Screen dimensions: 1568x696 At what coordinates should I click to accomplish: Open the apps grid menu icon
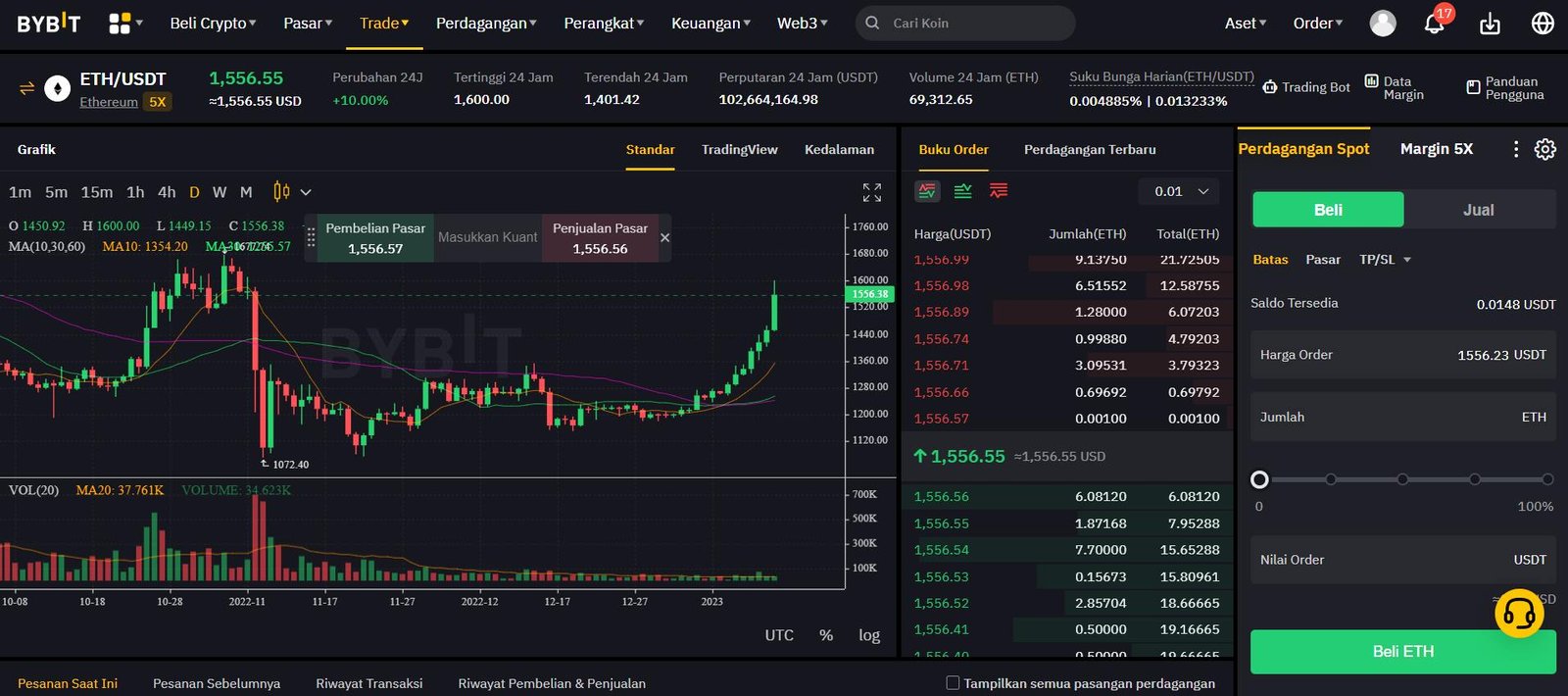pyautogui.click(x=120, y=24)
